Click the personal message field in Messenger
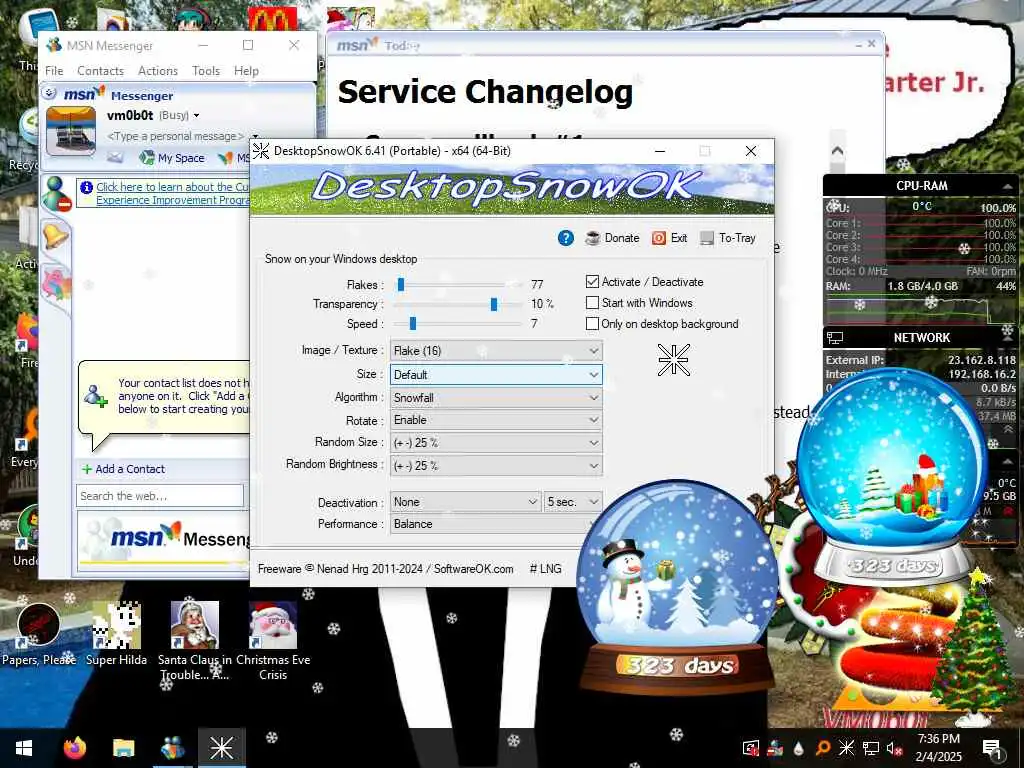This screenshot has width=1024, height=768. [175, 136]
